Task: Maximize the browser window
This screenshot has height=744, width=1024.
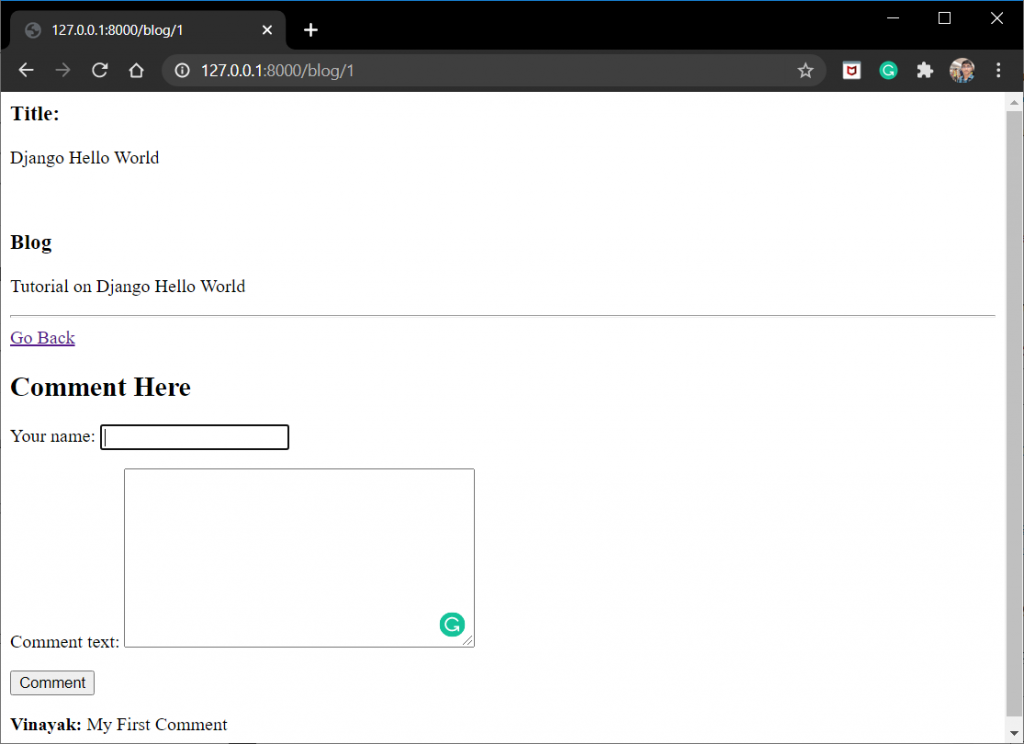Action: [x=944, y=18]
